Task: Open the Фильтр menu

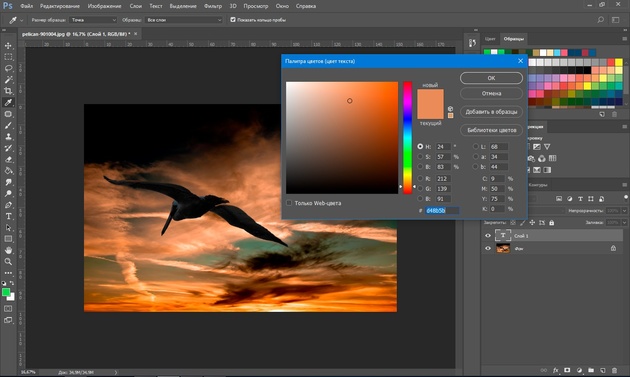Action: [x=213, y=6]
